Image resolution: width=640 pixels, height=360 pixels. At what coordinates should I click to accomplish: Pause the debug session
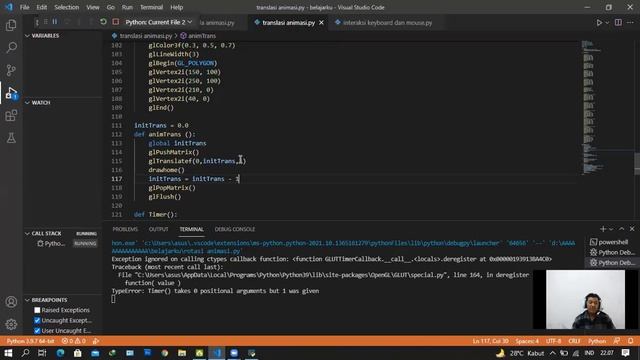click(55, 22)
